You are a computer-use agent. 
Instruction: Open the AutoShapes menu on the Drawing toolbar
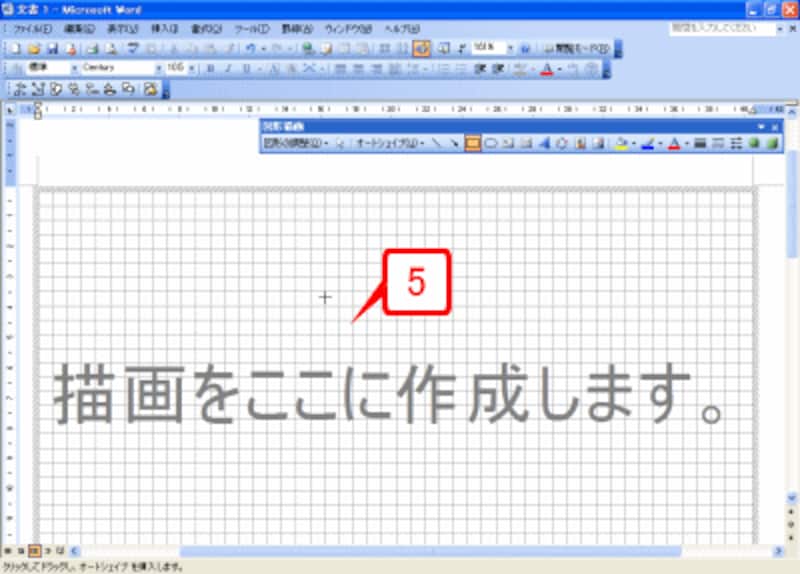(x=390, y=143)
